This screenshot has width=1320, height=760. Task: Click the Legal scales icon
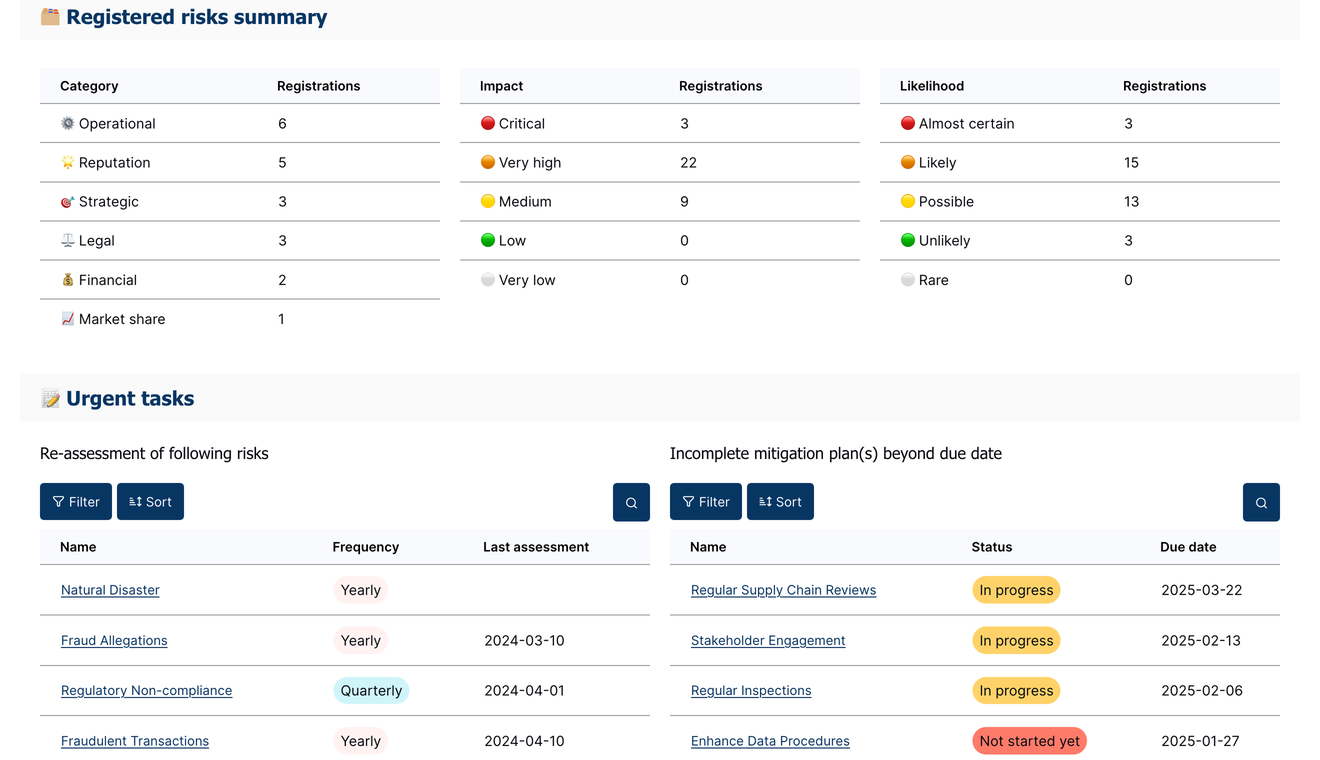68,241
